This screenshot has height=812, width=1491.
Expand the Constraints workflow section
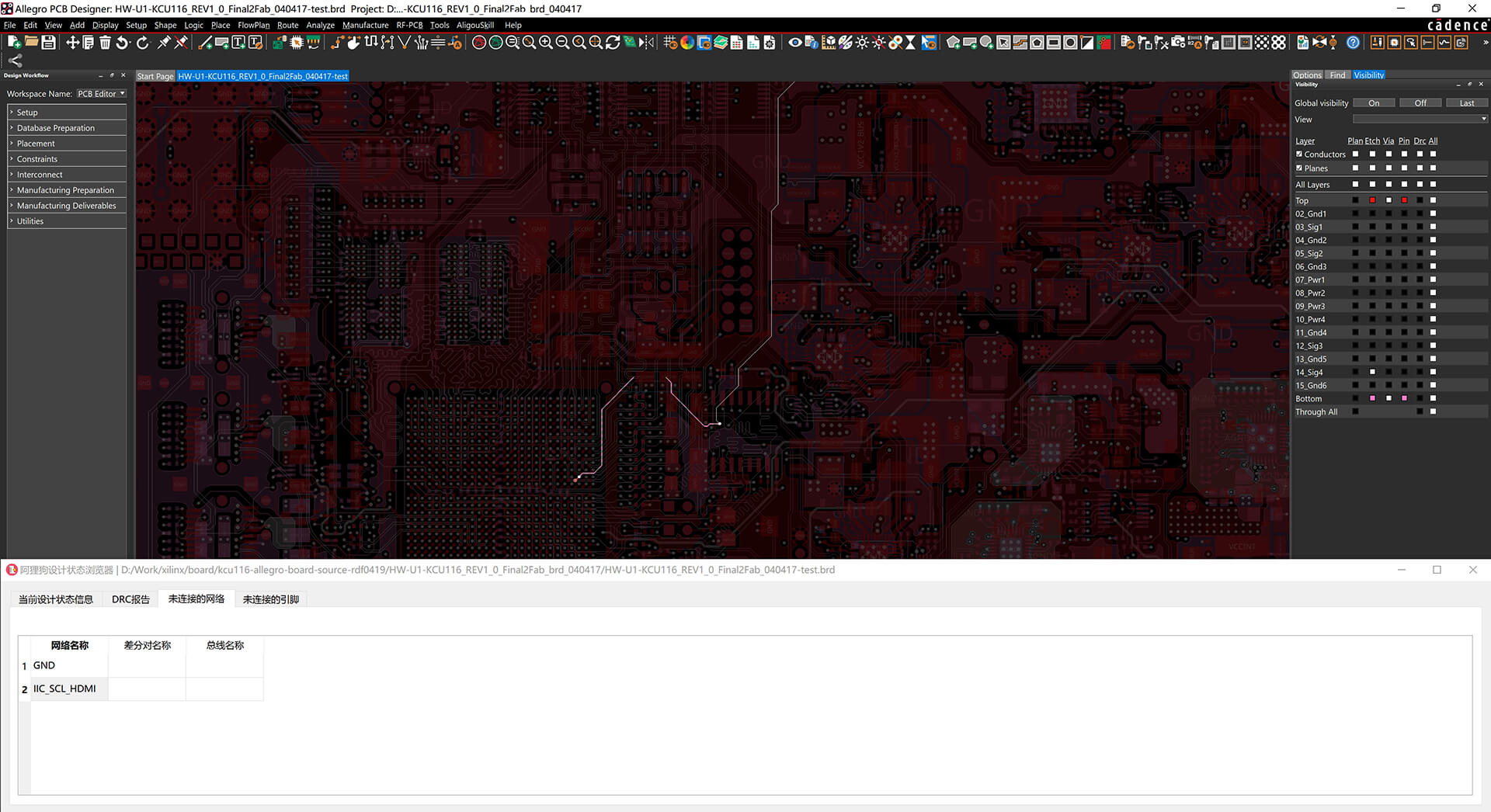pos(67,158)
